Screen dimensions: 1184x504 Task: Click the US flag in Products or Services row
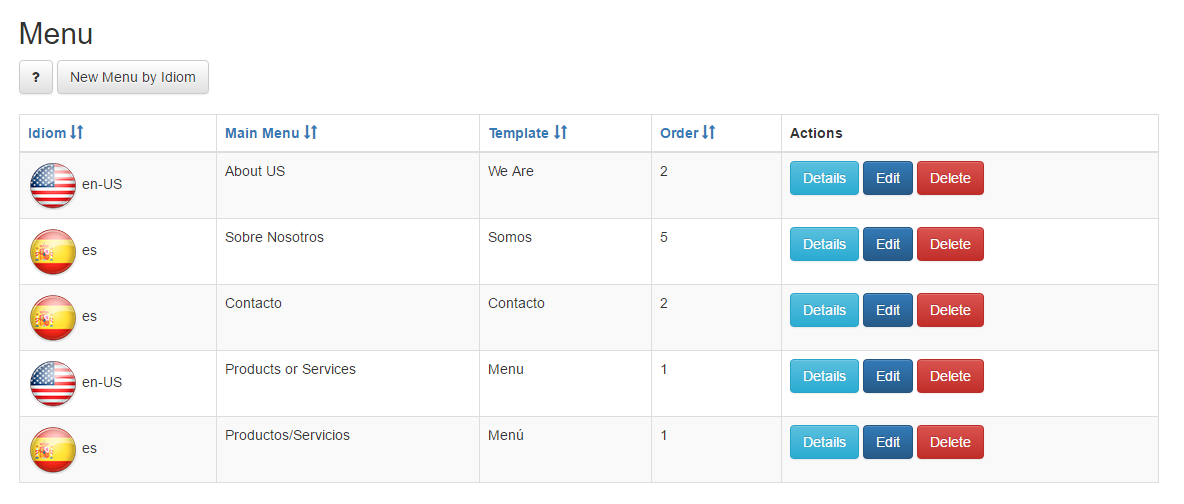(x=53, y=383)
